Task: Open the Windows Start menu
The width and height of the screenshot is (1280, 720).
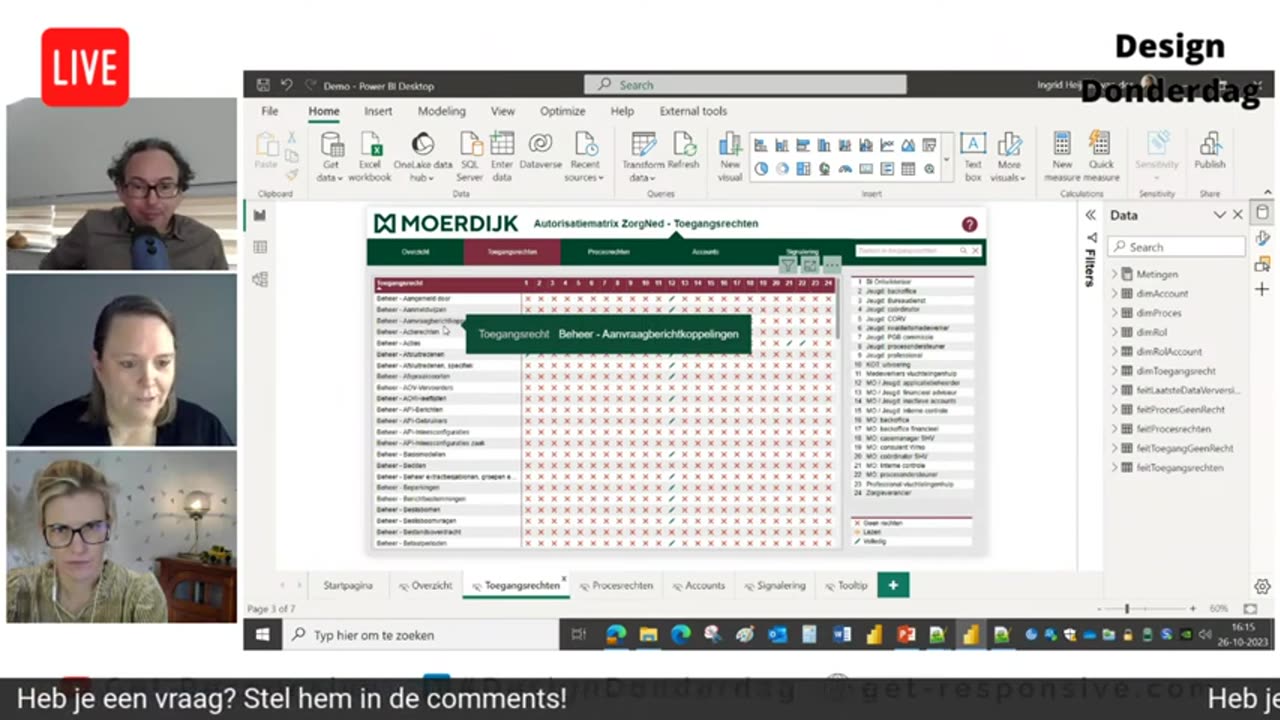Action: [x=263, y=634]
